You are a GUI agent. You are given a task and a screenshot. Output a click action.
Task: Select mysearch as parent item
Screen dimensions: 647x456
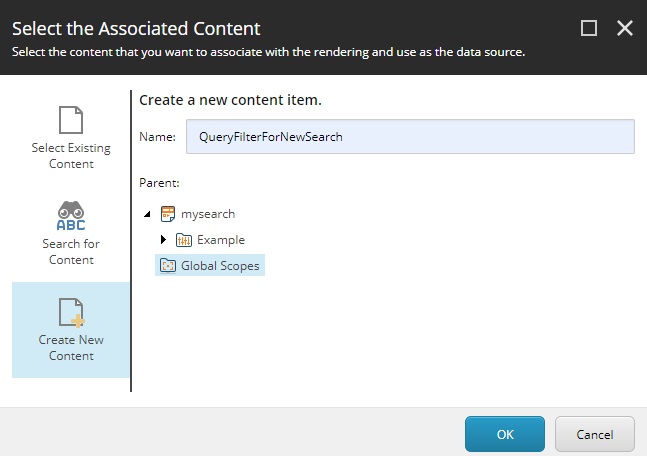[x=208, y=214]
